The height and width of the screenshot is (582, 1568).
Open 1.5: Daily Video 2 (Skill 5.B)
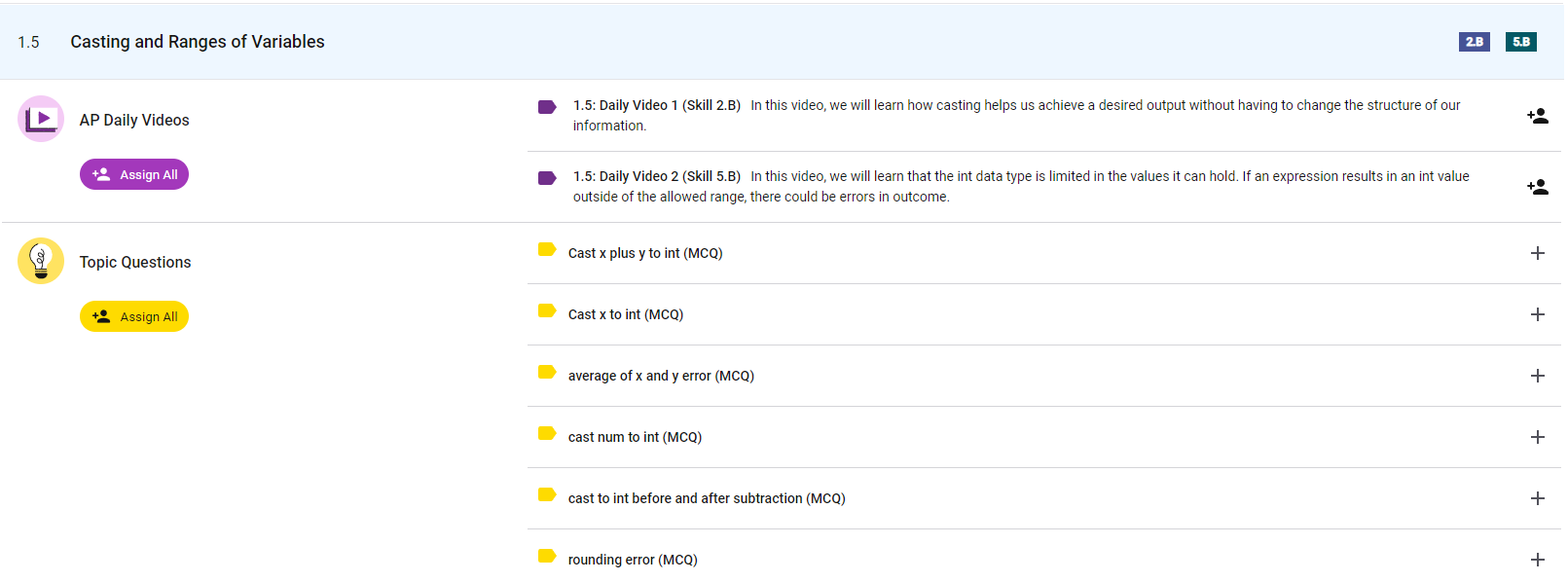657,176
